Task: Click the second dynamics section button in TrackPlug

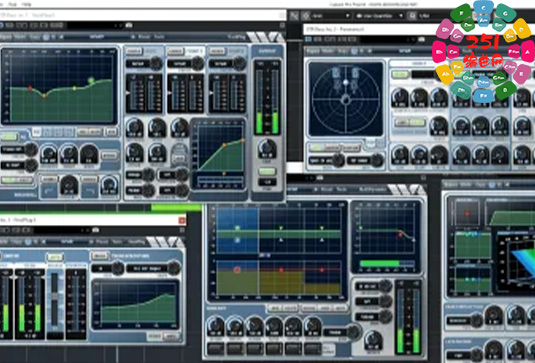Action: [x=175, y=51]
